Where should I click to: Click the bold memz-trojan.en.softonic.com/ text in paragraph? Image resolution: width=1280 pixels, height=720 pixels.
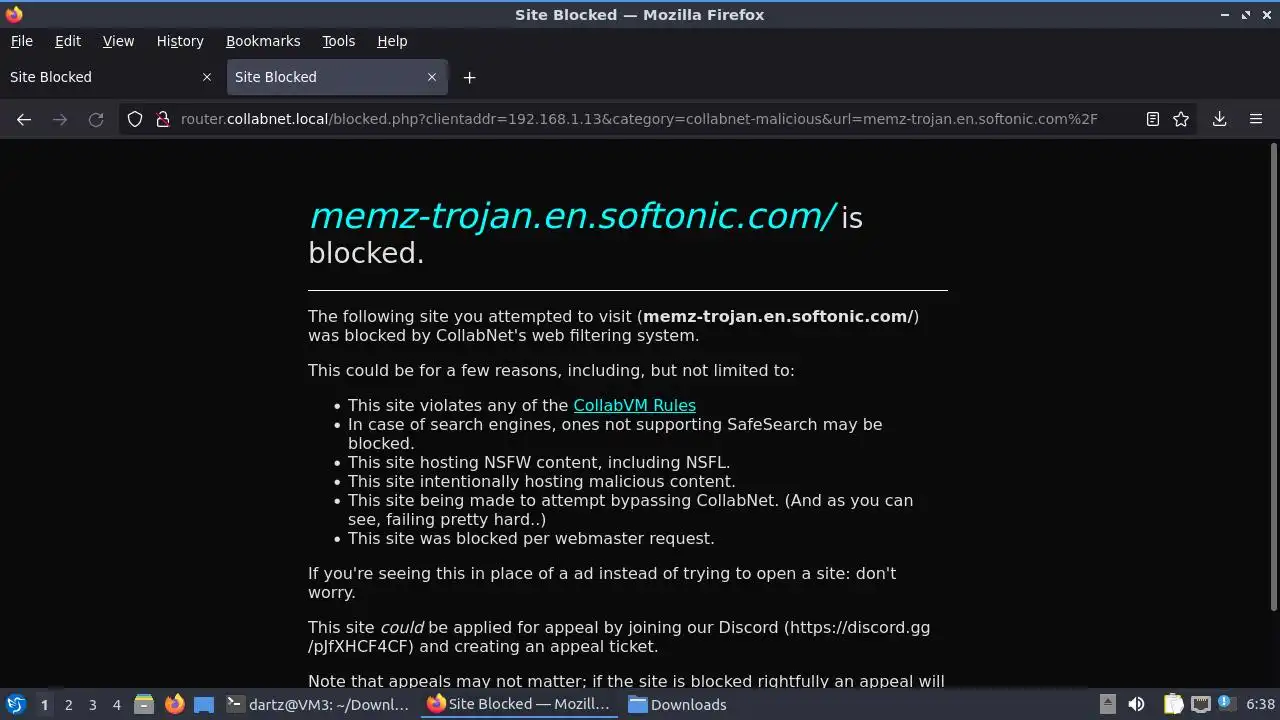click(x=778, y=316)
